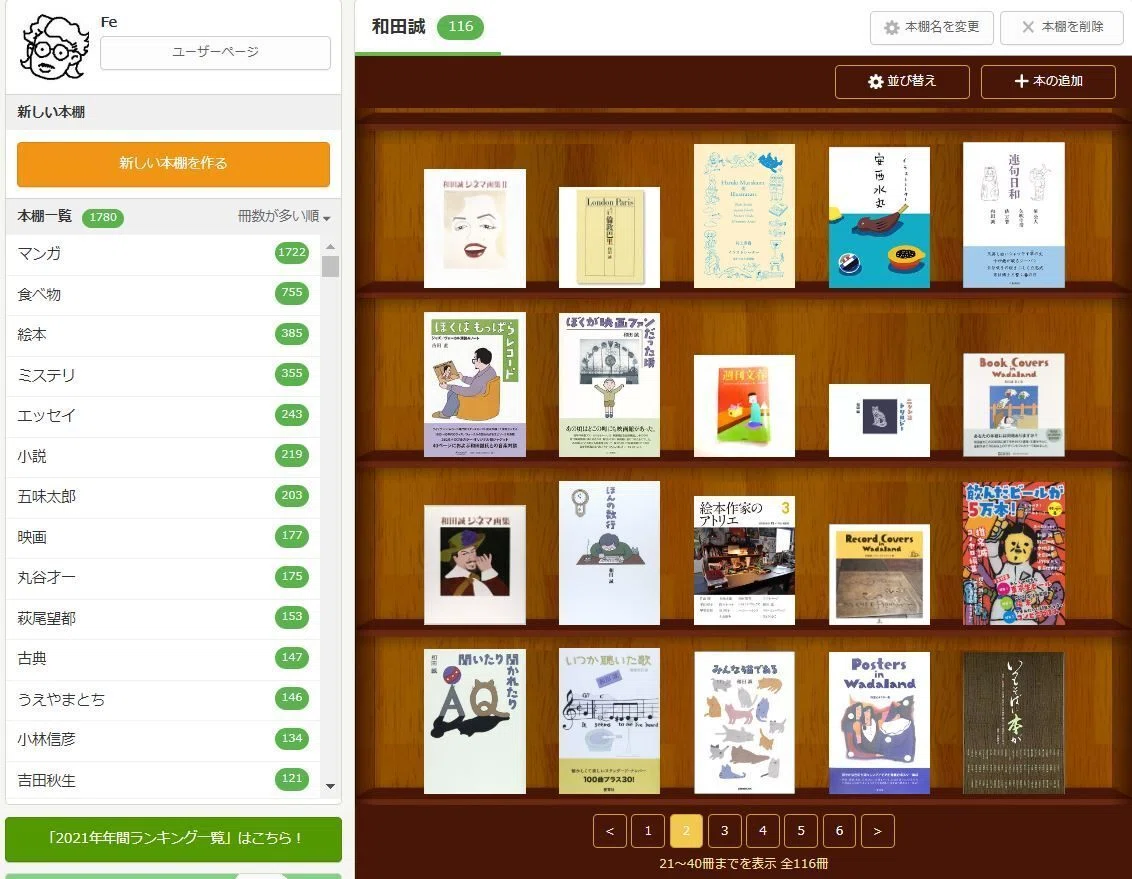Open the 古典 bookshelf

tap(163, 657)
